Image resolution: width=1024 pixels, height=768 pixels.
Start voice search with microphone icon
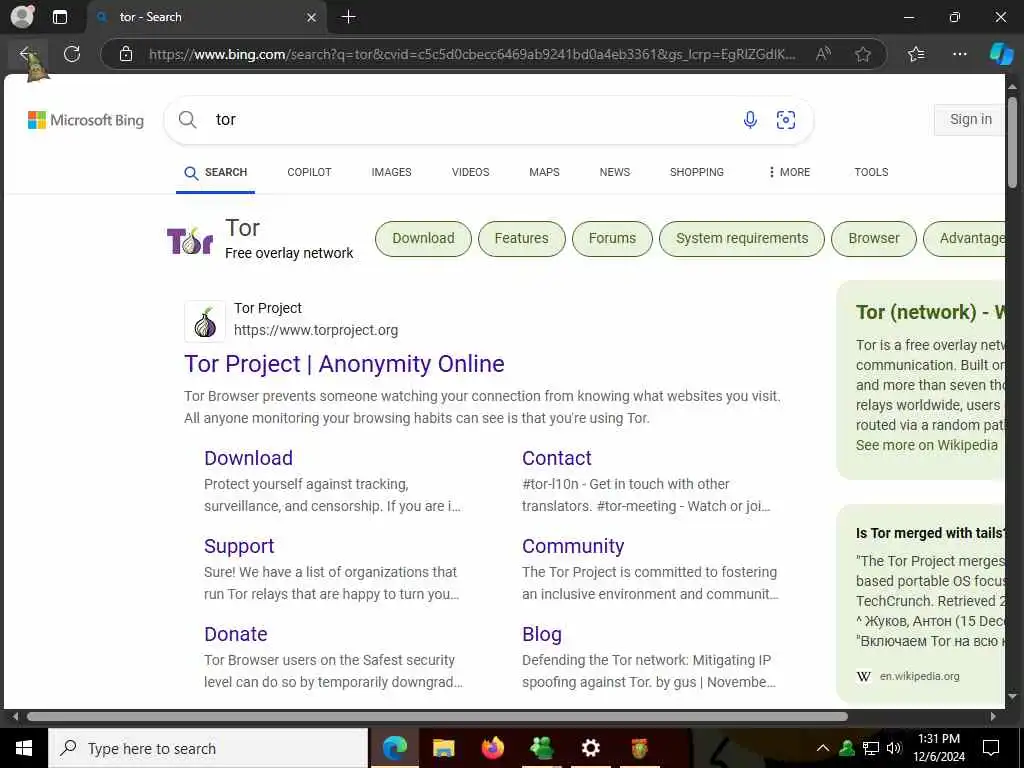tap(750, 120)
